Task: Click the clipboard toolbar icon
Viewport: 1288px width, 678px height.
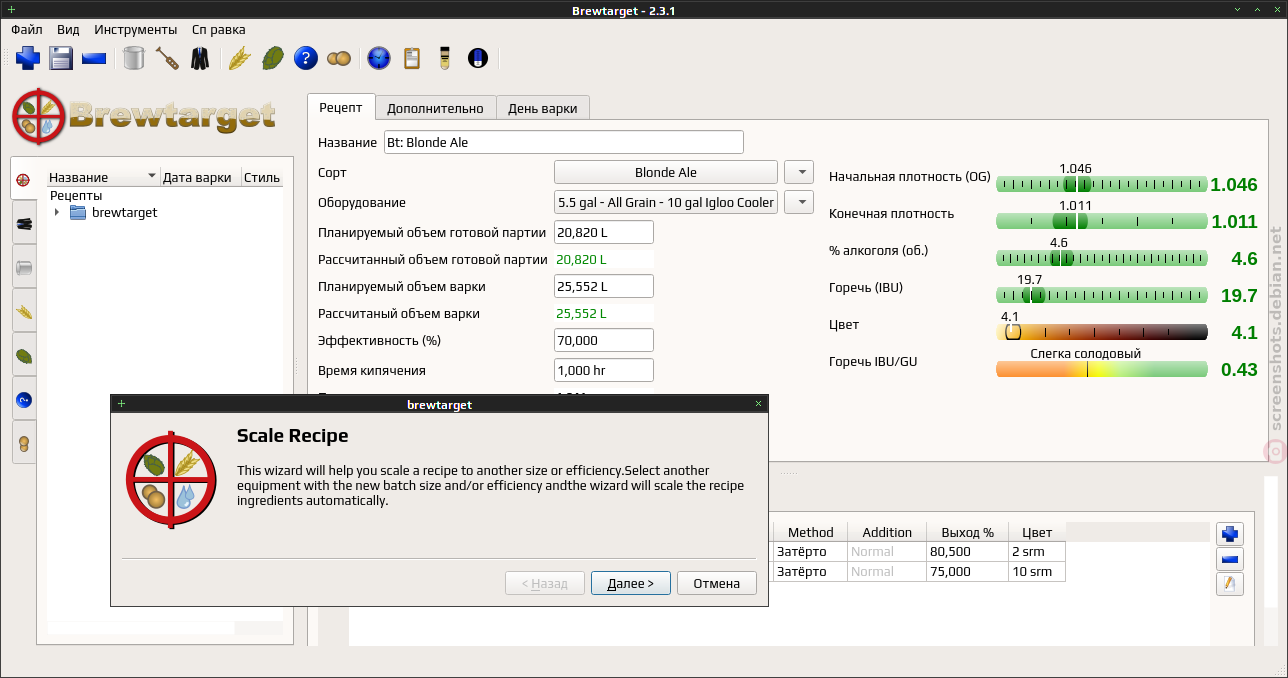Action: coord(411,58)
